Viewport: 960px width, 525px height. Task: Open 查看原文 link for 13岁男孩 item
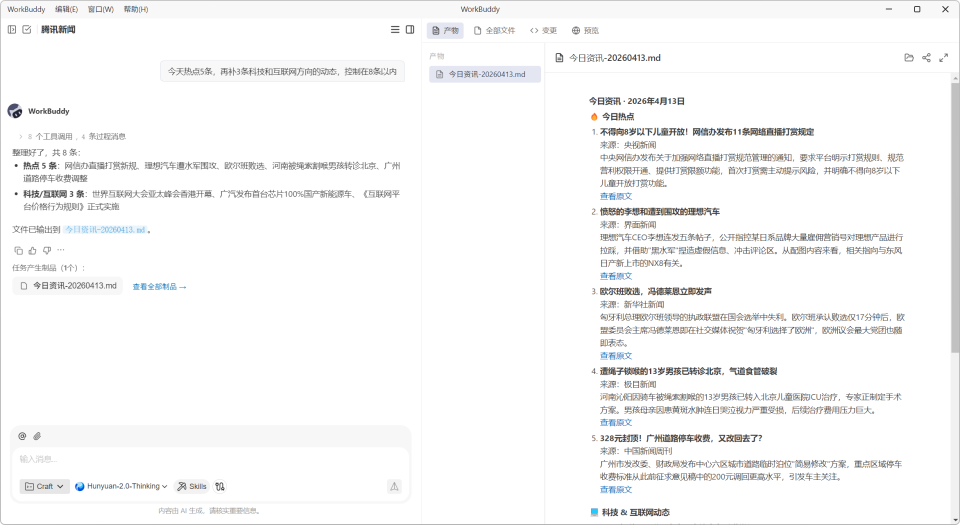(x=616, y=423)
